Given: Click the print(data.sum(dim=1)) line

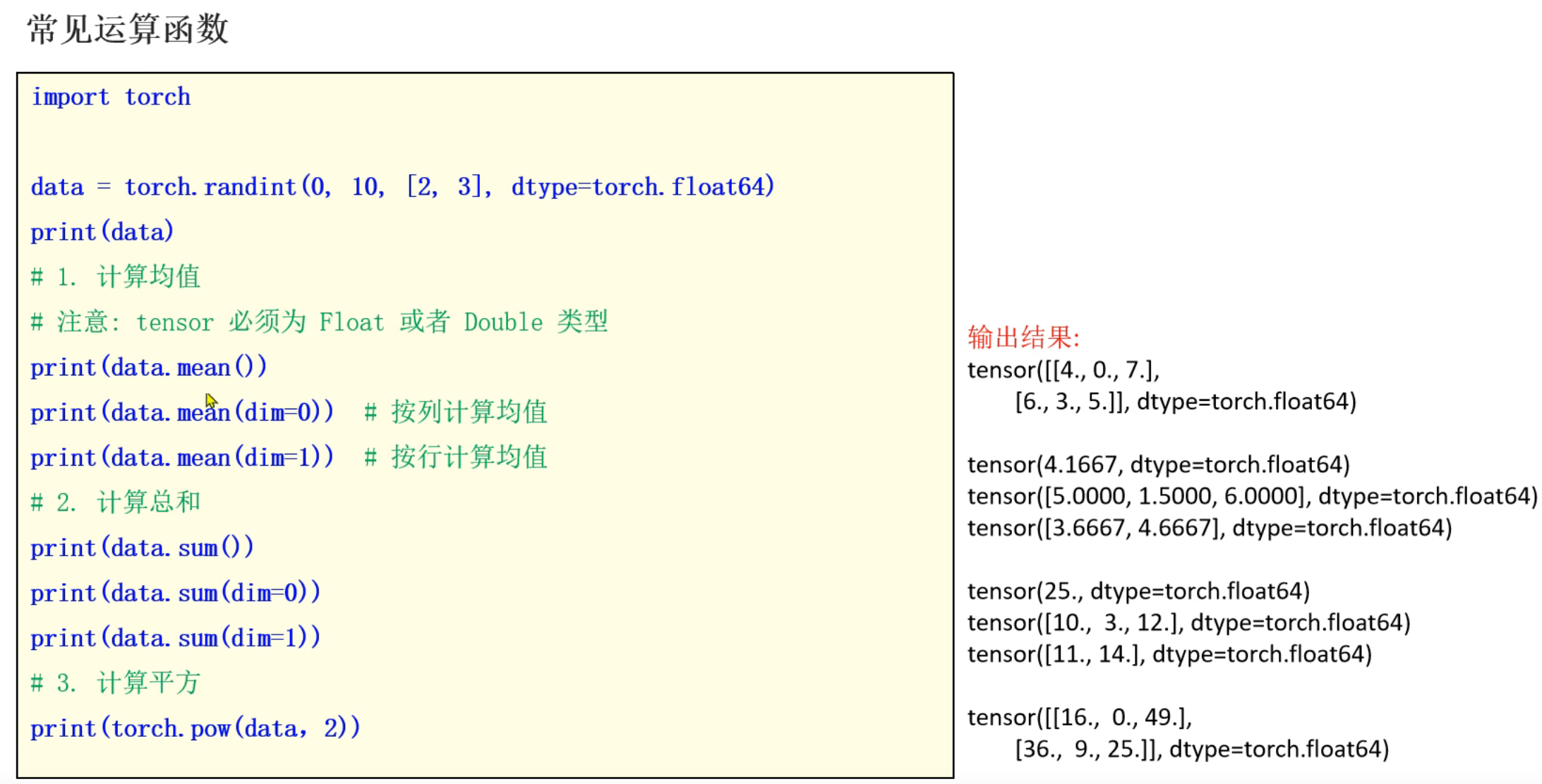Looking at the screenshot, I should (x=176, y=639).
